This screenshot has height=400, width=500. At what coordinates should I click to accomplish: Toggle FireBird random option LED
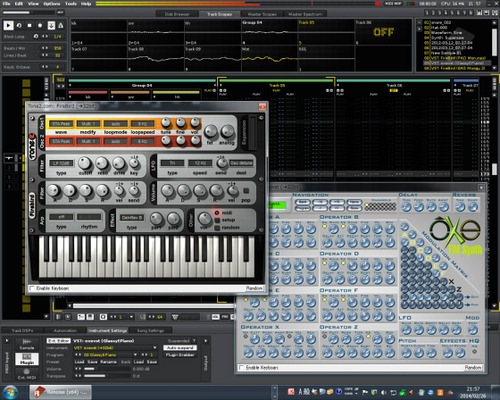click(217, 228)
